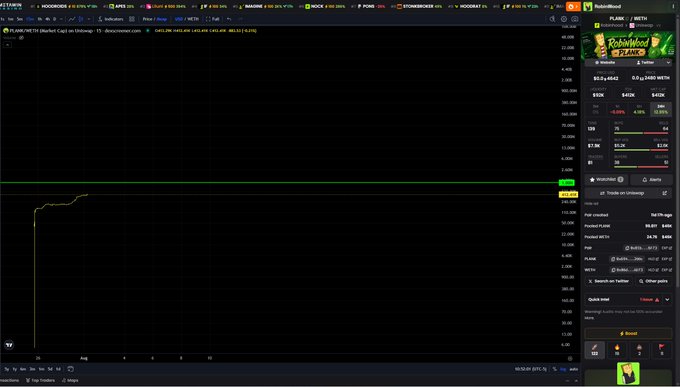The image size is (680, 387).
Task: Redo chart action arrow
Action: (240, 19)
